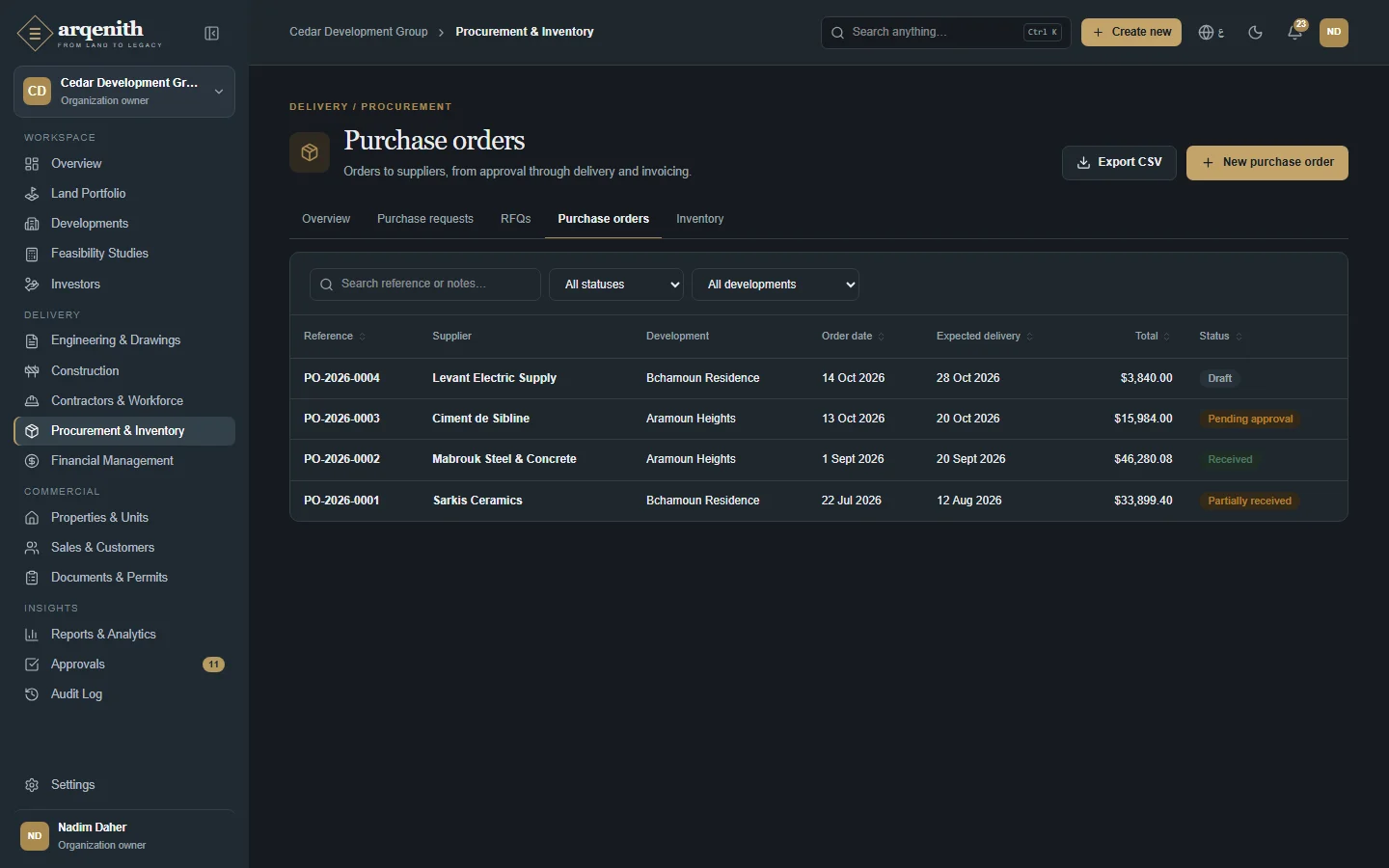Screen dimensions: 1389x868
Task: Open notifications bell
Action: click(1295, 33)
